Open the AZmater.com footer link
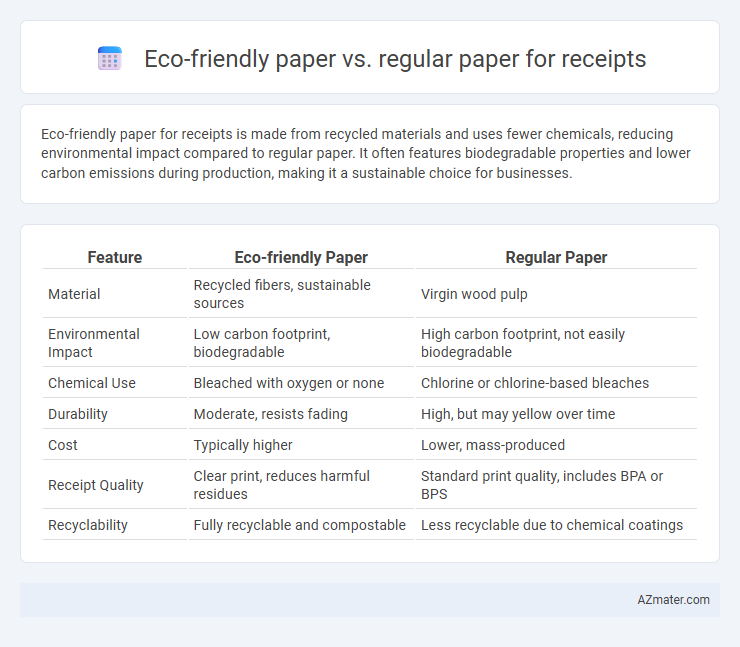740x647 pixels. click(673, 599)
